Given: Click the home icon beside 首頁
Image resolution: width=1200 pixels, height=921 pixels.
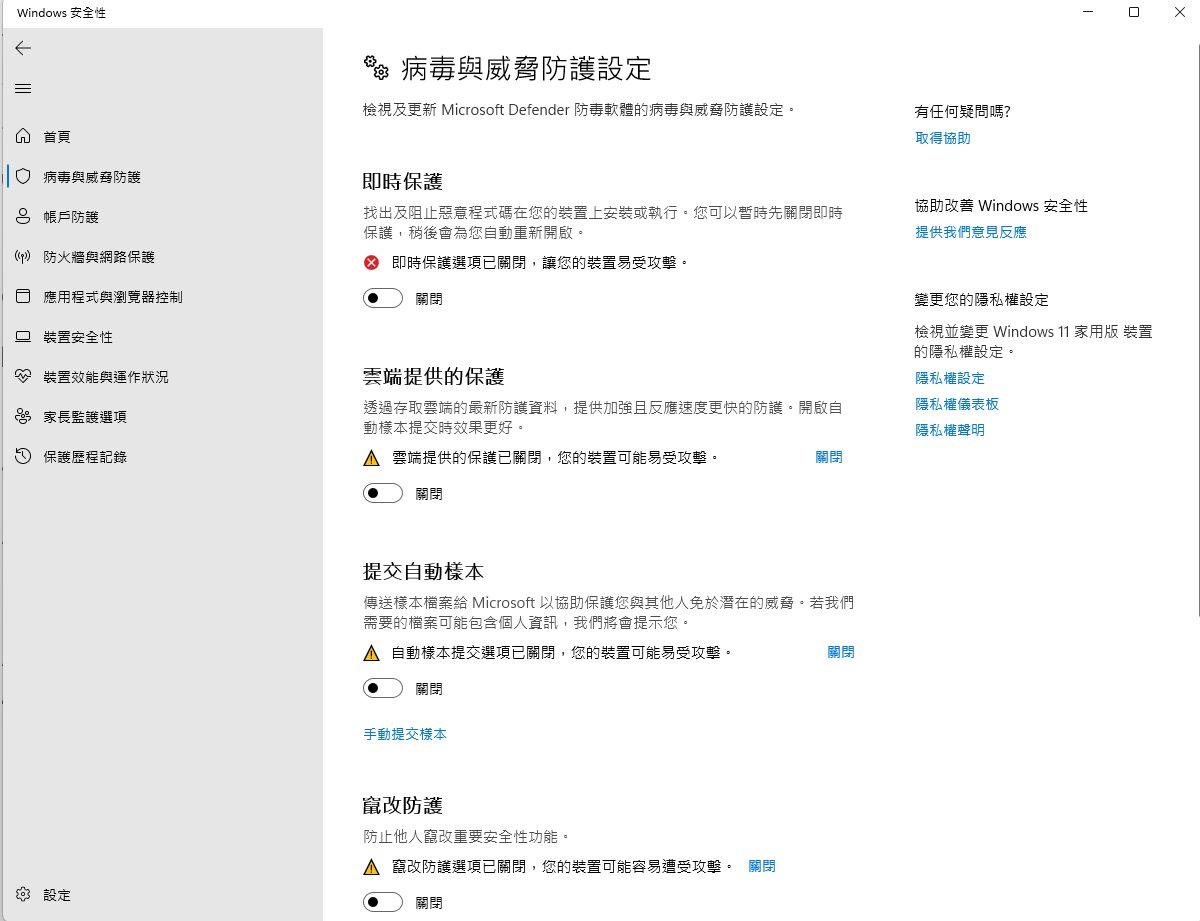Looking at the screenshot, I should (23, 137).
